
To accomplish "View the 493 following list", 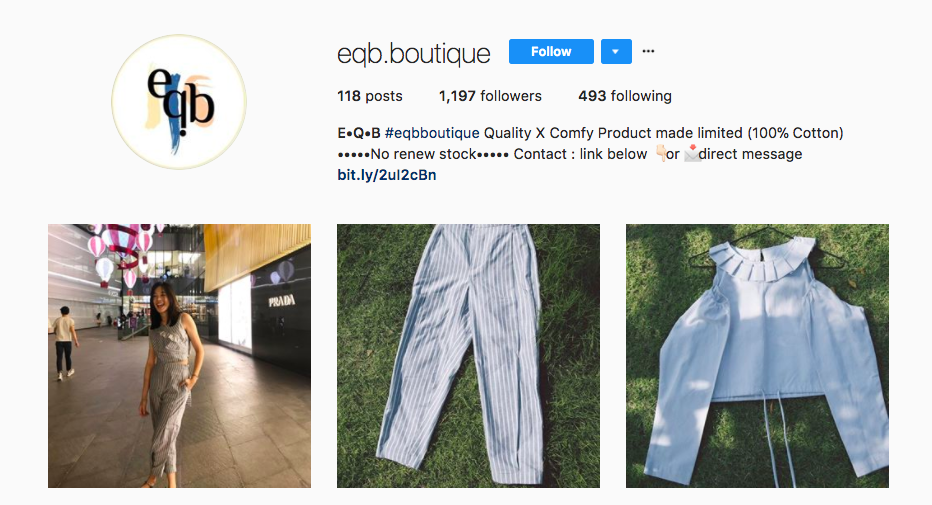I will tap(625, 96).
